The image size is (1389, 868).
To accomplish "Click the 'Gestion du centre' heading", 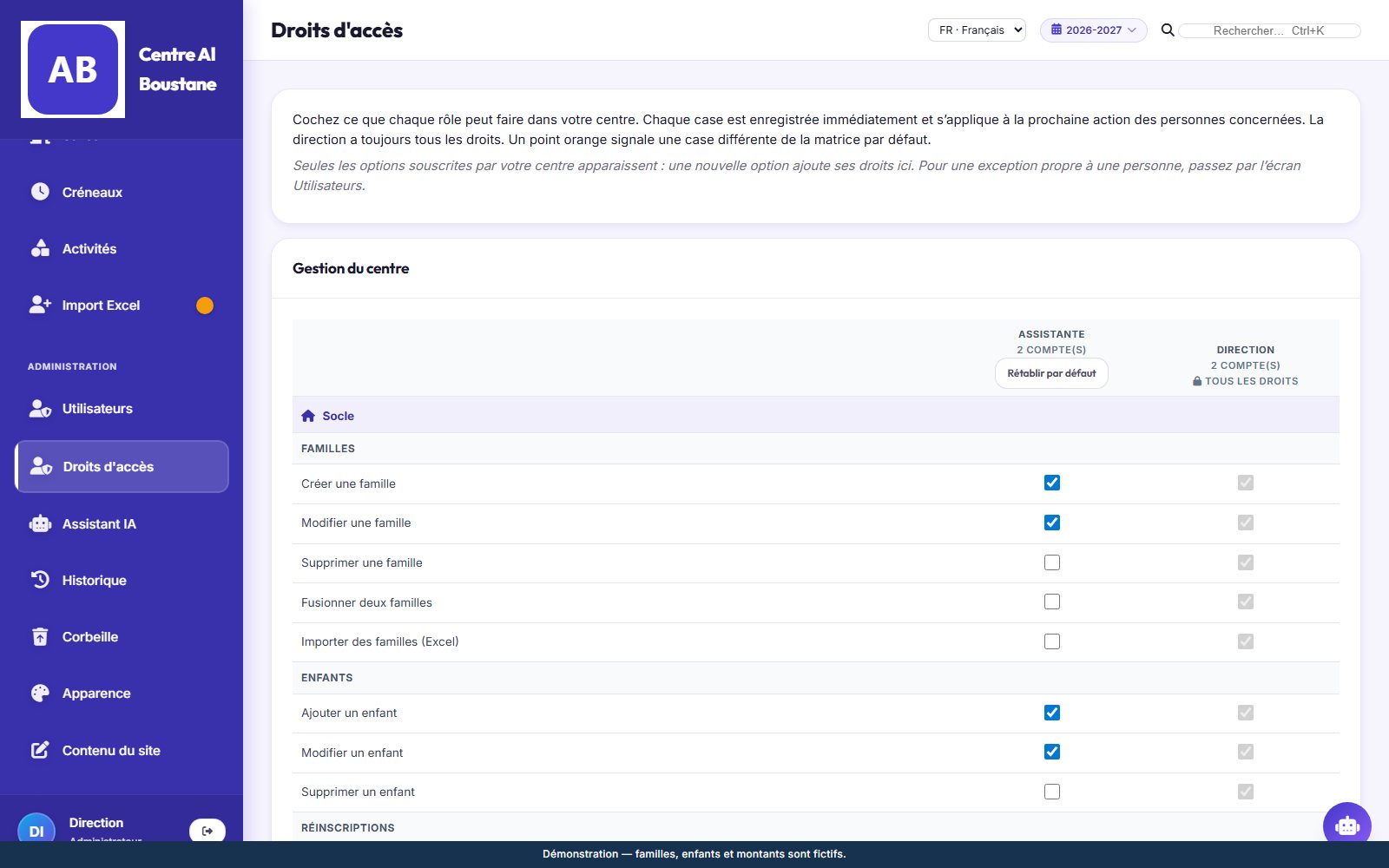I will 351,268.
